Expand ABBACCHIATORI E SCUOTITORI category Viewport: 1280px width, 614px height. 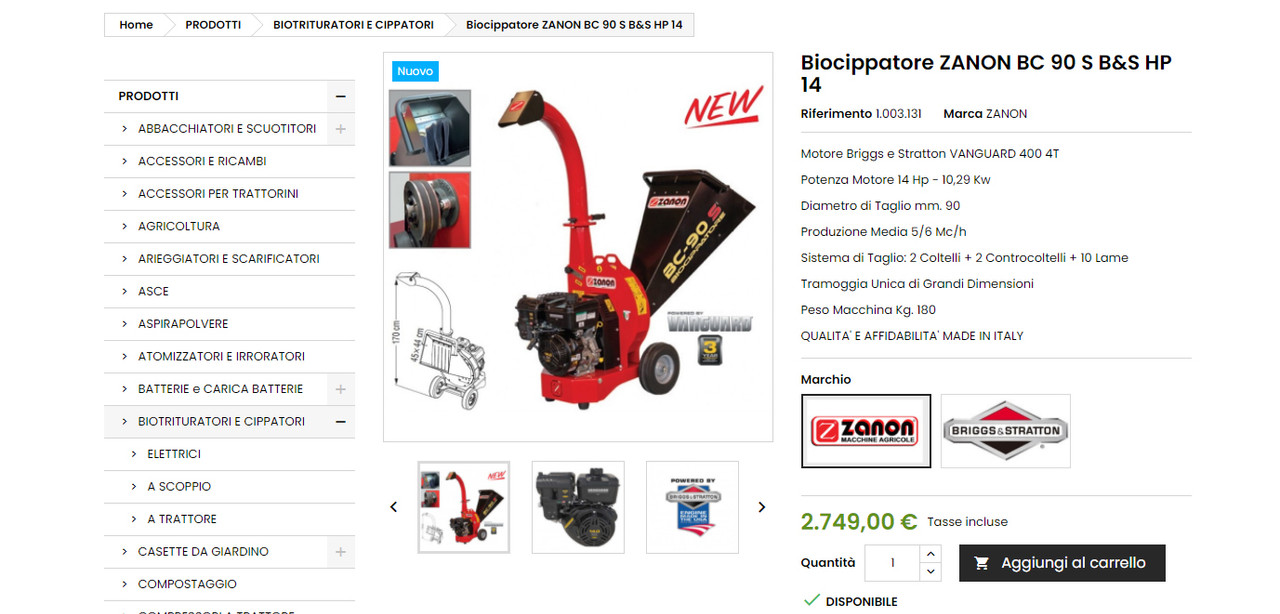340,129
